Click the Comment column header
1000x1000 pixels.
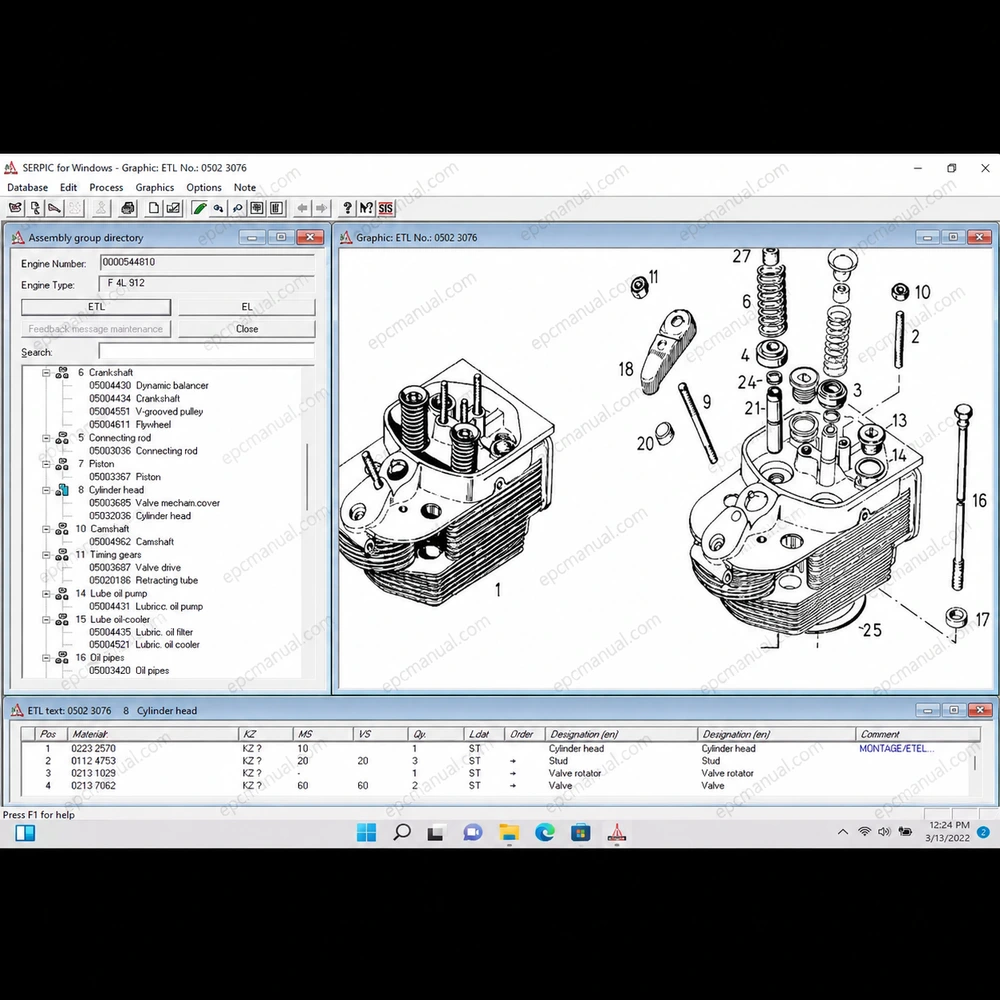[x=918, y=734]
